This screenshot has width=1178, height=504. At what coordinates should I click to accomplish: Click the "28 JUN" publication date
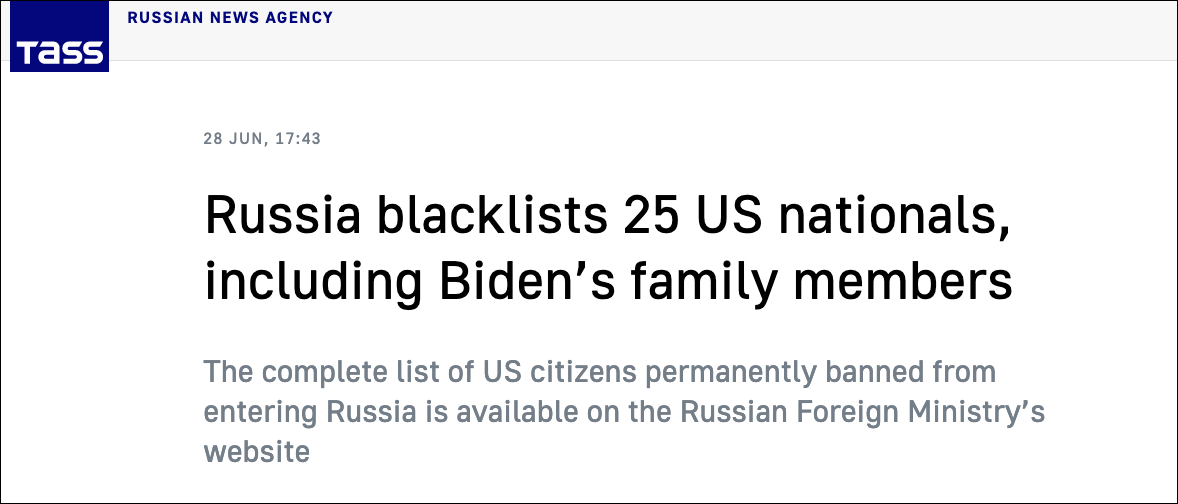232,138
